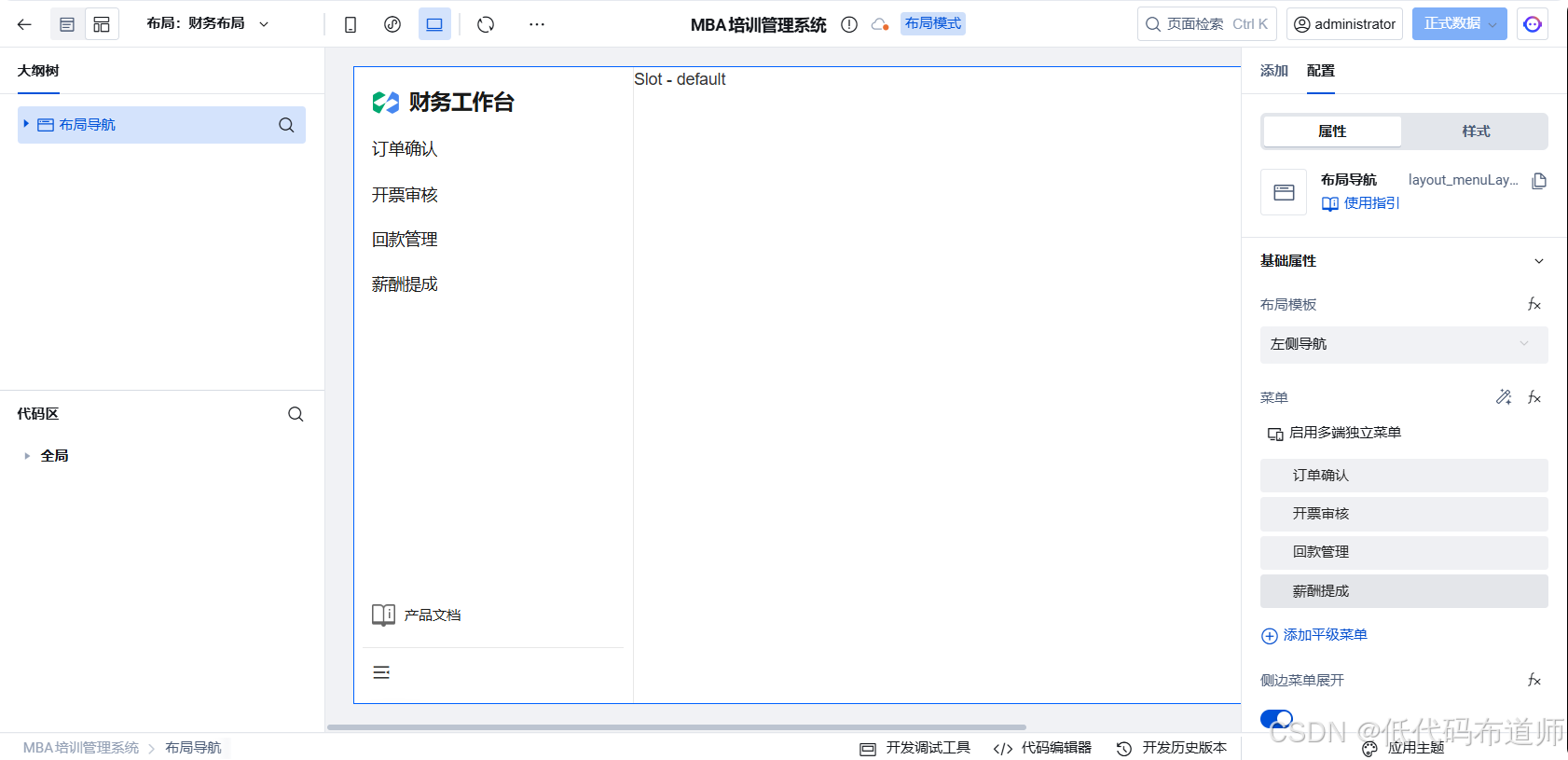Click the canvas horizontal scrollbar
This screenshot has width=1568, height=760.
click(677, 727)
